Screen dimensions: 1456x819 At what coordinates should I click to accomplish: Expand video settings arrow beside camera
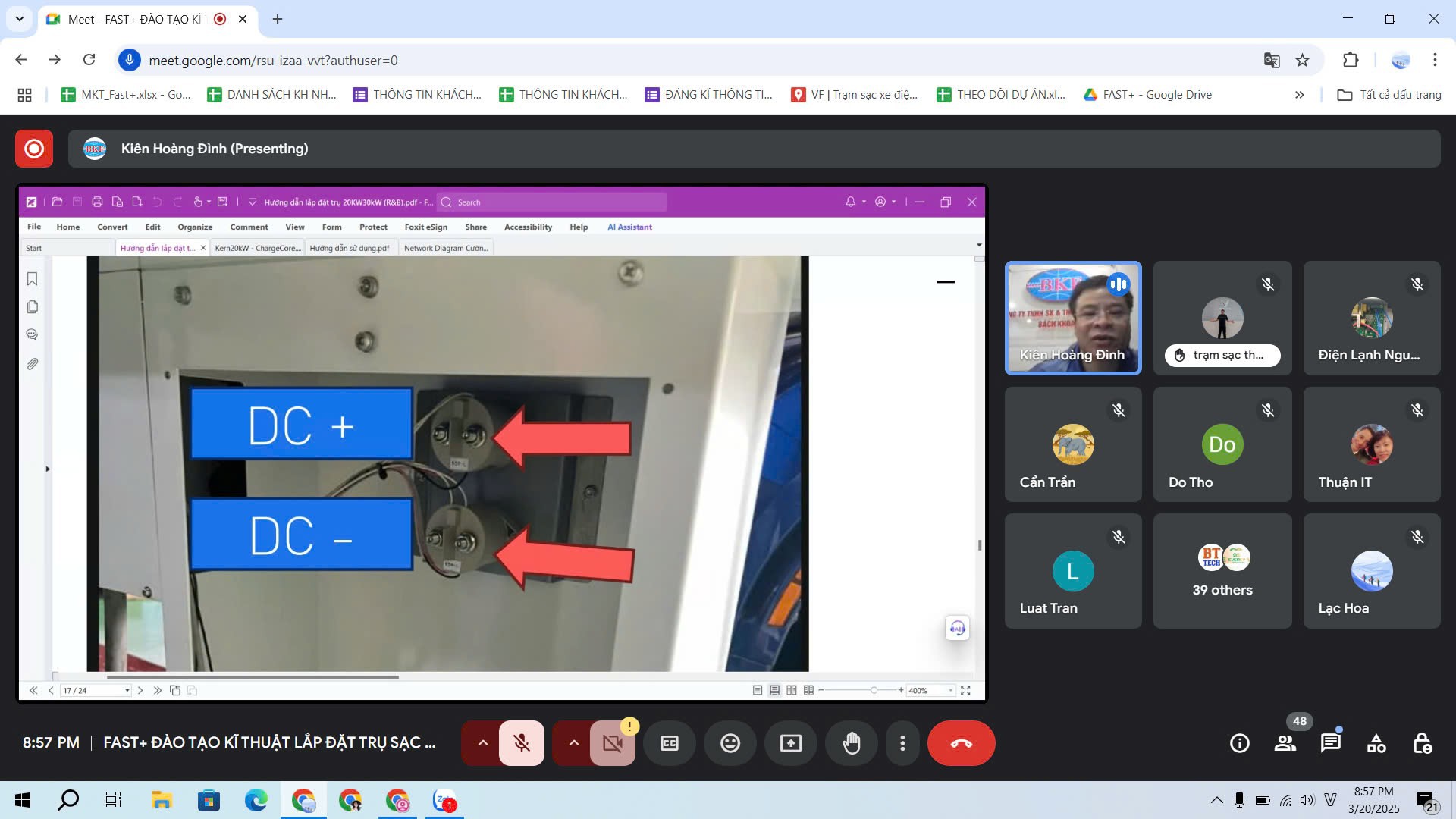(x=574, y=743)
